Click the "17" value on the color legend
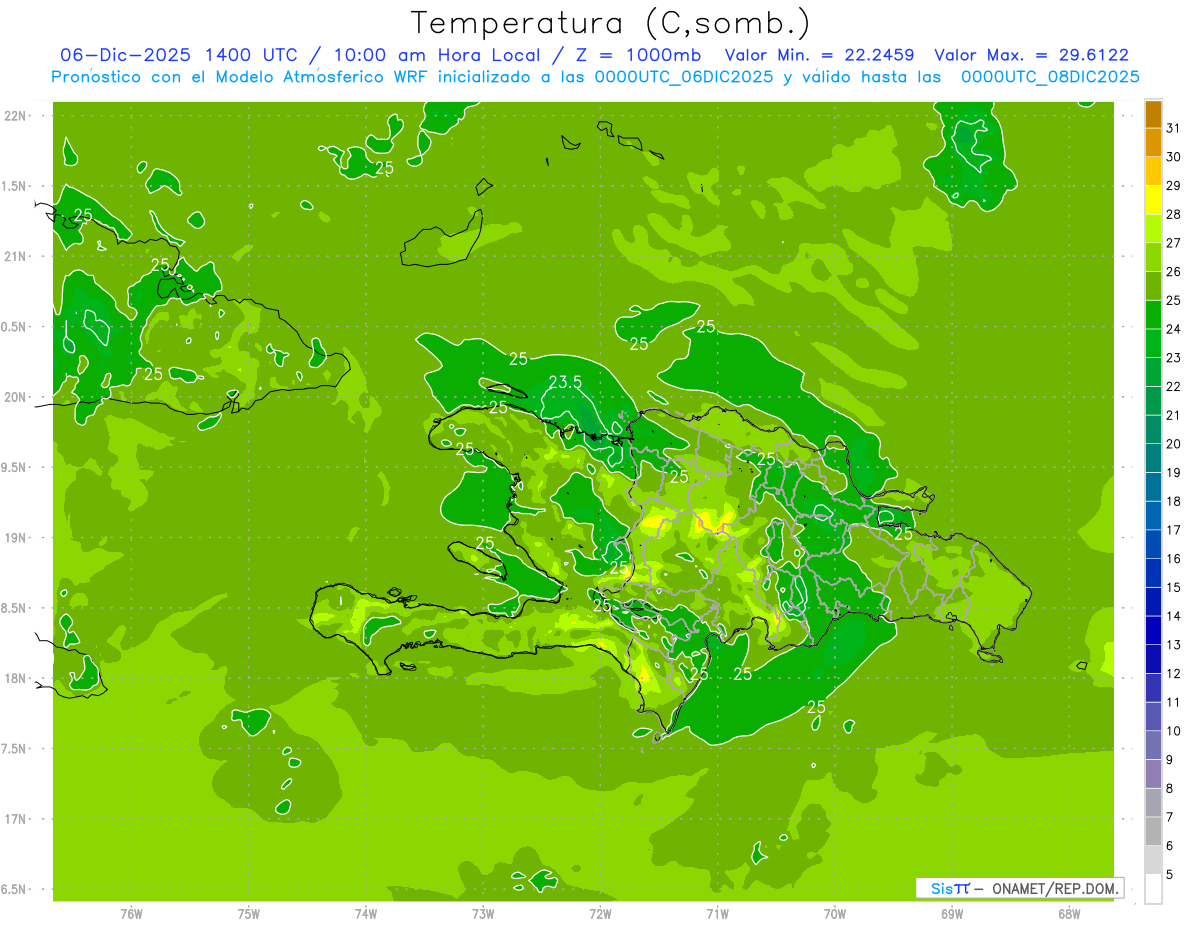Image resolution: width=1200 pixels, height=927 pixels. [x=1174, y=530]
